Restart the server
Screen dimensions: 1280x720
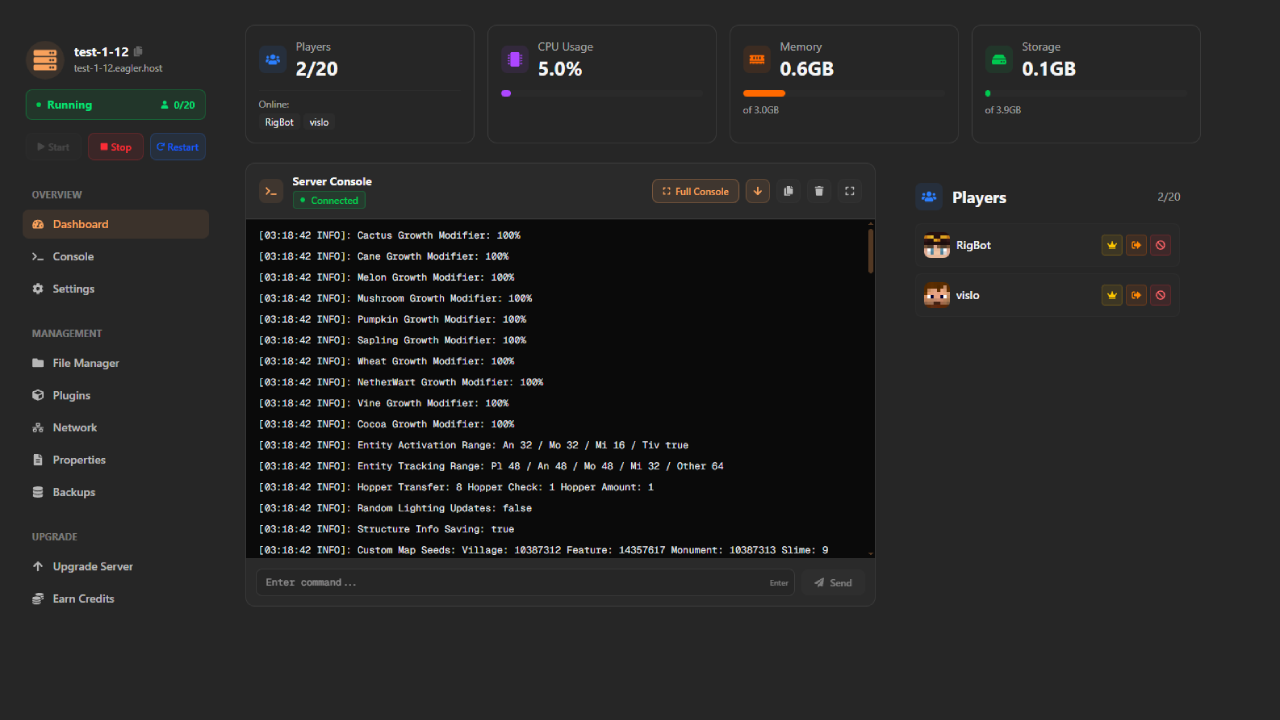177,146
